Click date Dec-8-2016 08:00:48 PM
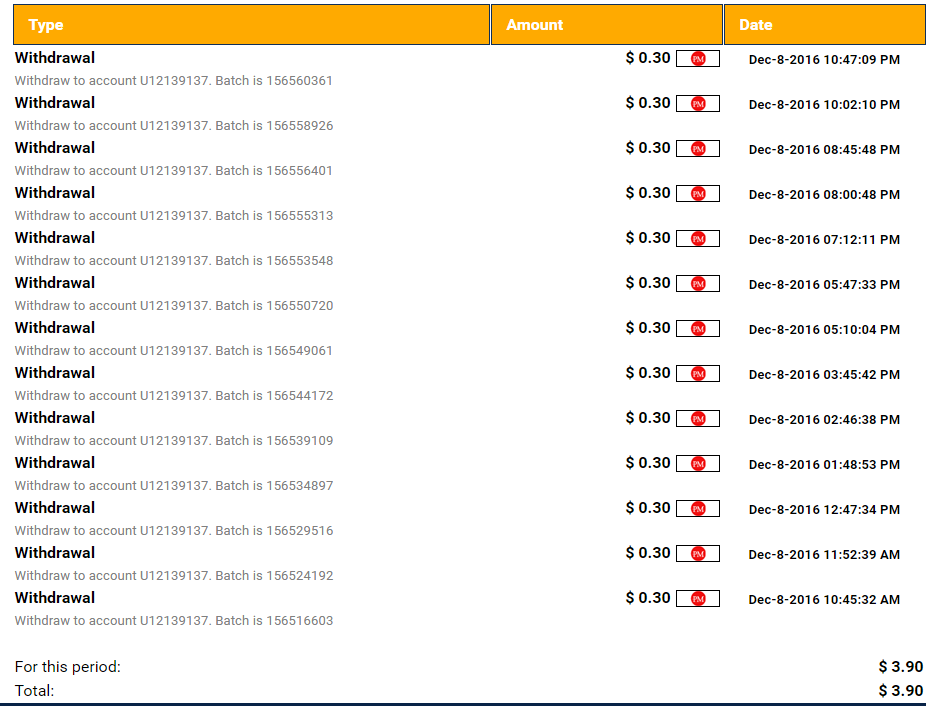The width and height of the screenshot is (926, 706). coord(824,194)
